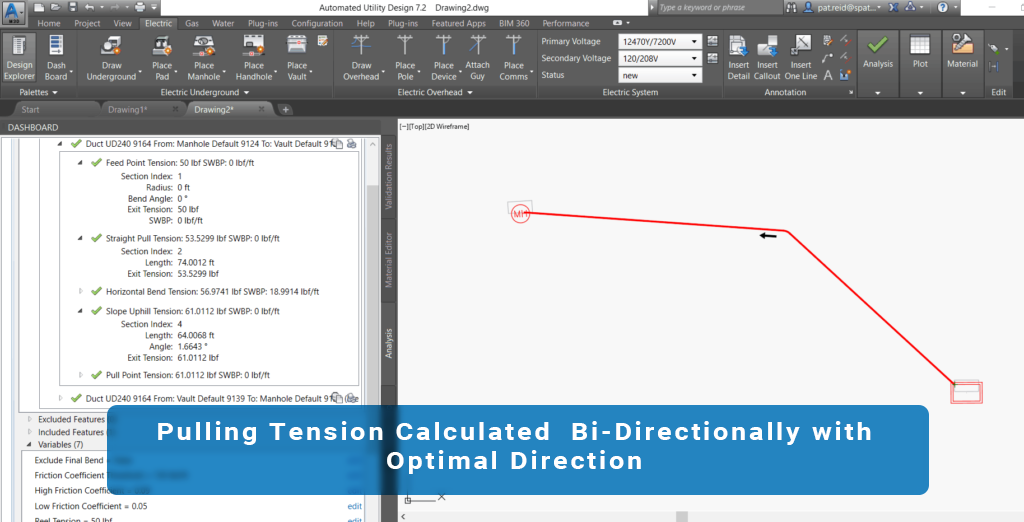1024x522 pixels.
Task: Select the Attach Guy tool
Action: click(x=477, y=58)
